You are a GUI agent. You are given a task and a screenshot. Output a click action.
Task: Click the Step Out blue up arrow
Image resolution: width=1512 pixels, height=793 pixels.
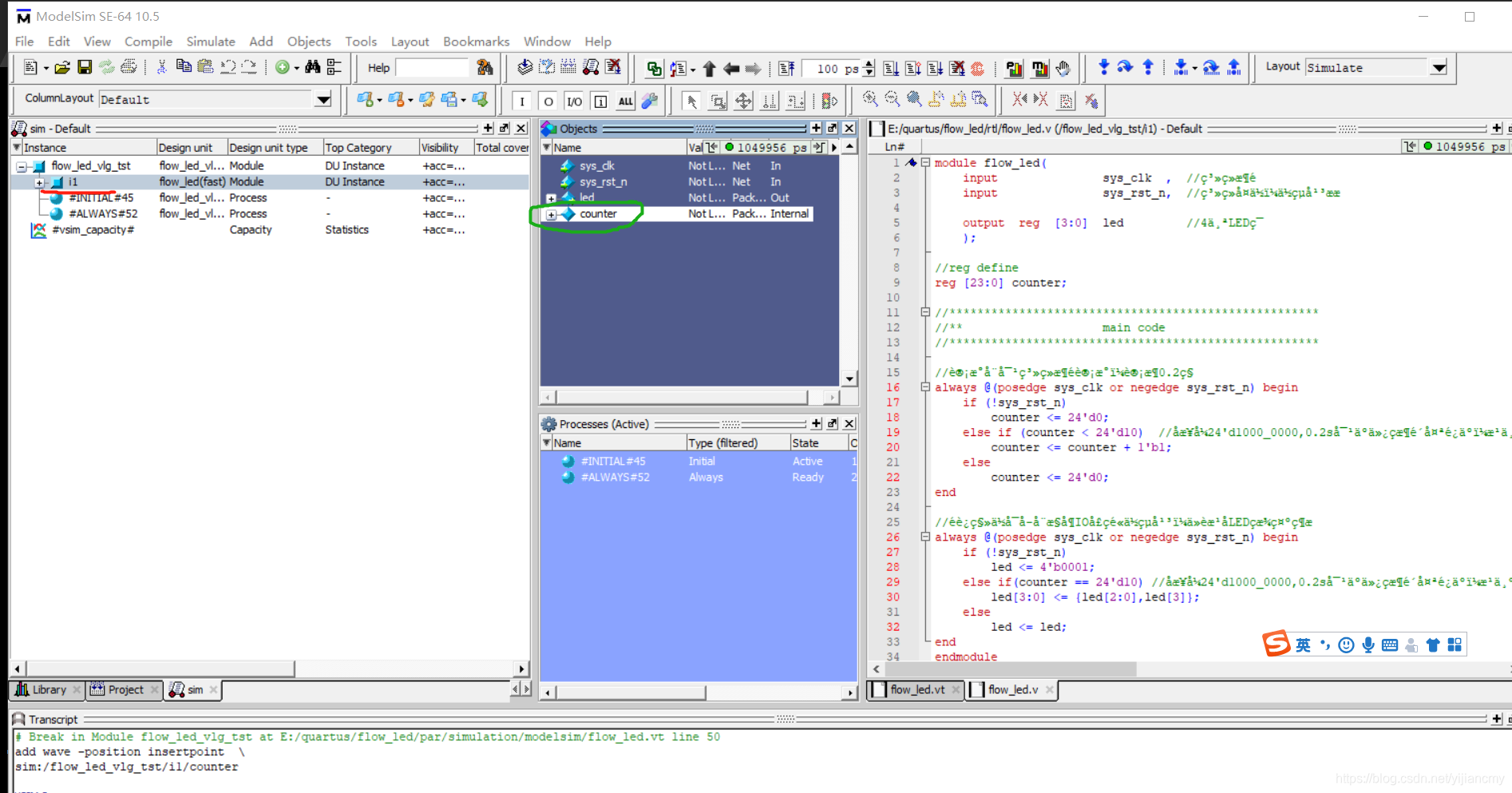pos(1148,68)
